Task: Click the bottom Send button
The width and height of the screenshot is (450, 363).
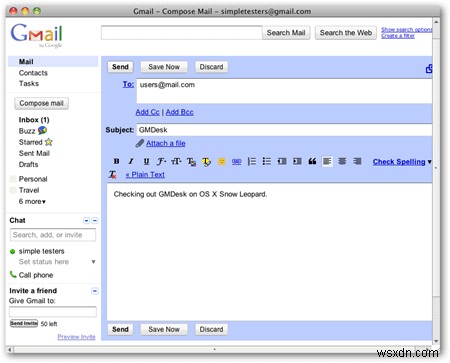Action: 120,329
